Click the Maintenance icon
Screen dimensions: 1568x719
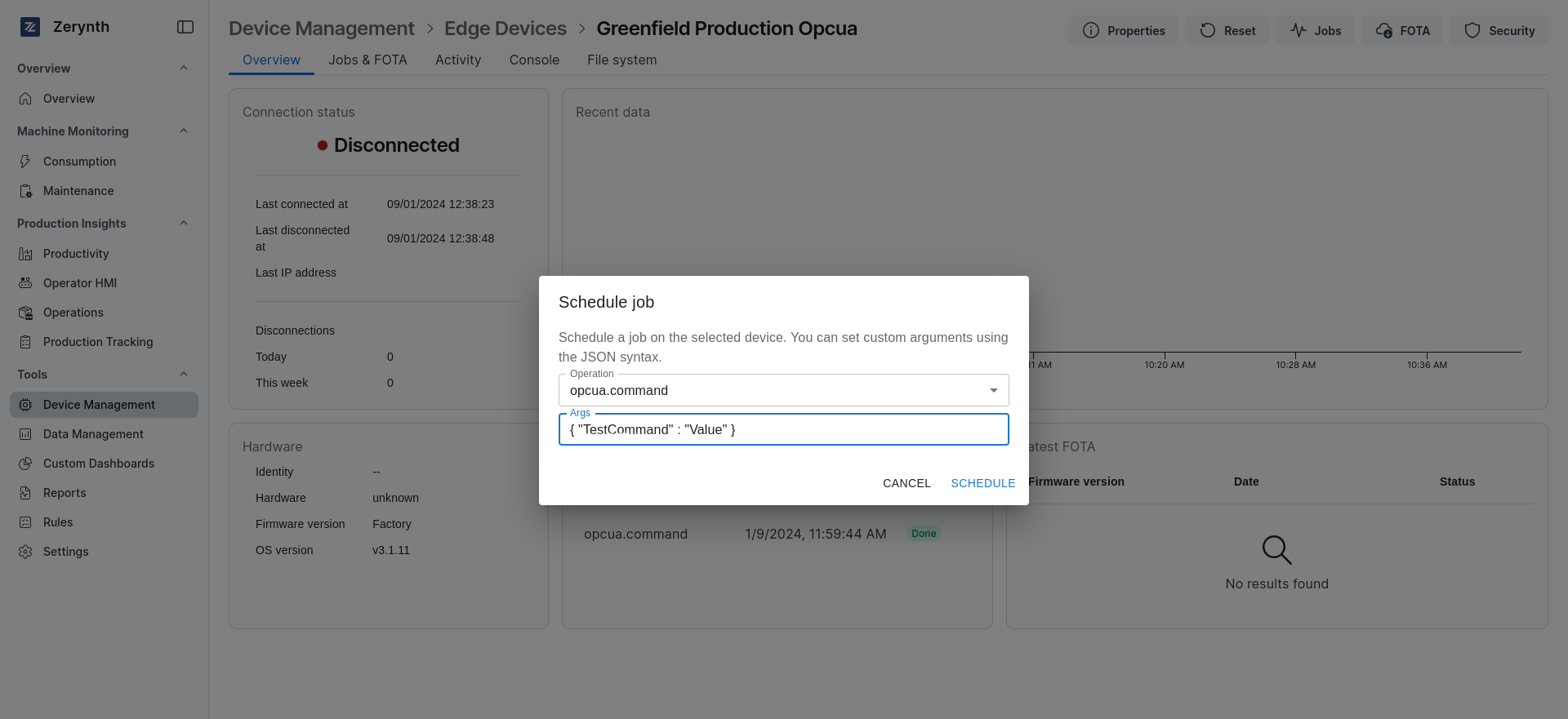coord(25,191)
